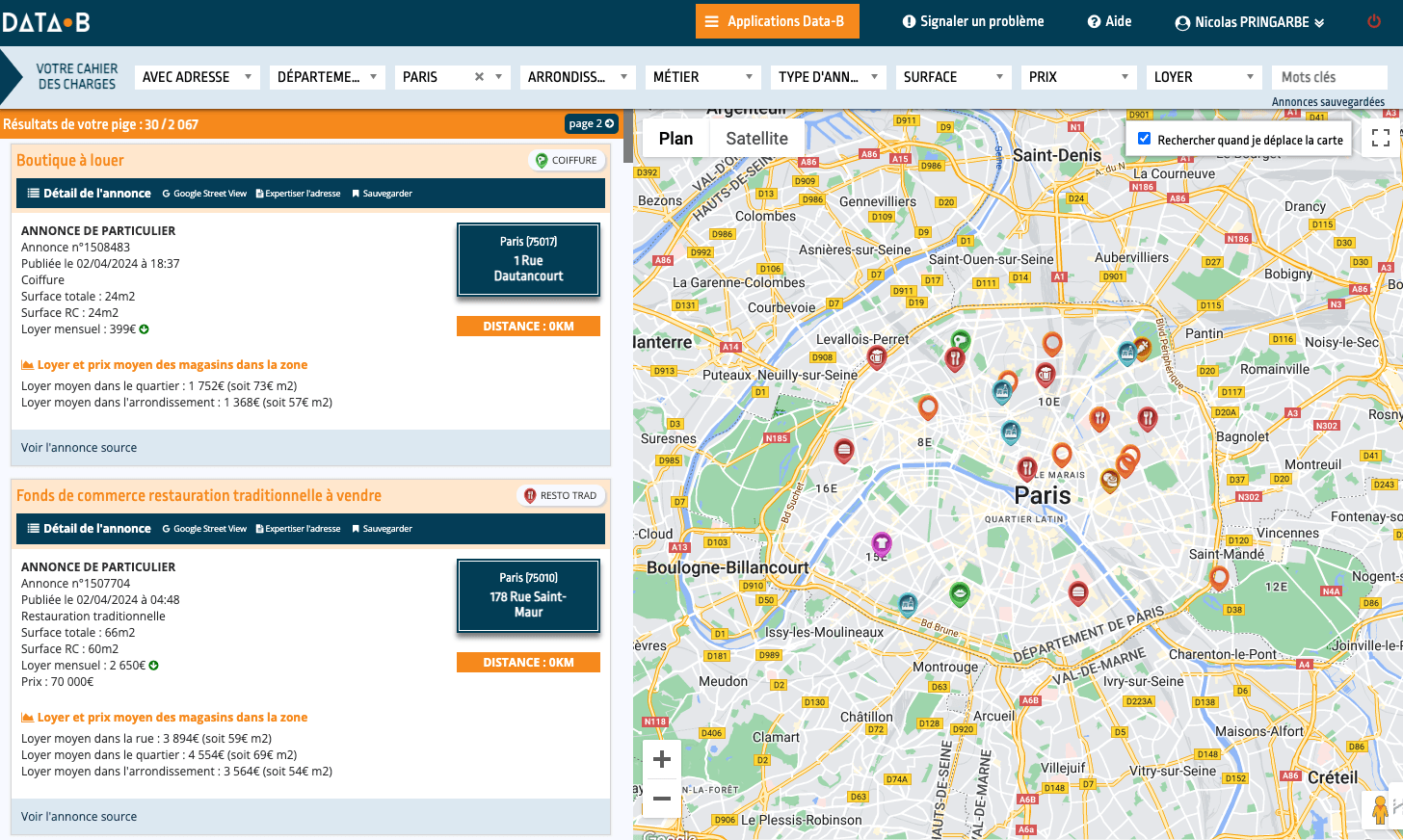Click green arrow next to Loyer mensuel 2 650€
The width and height of the screenshot is (1403, 840).
coord(154,666)
